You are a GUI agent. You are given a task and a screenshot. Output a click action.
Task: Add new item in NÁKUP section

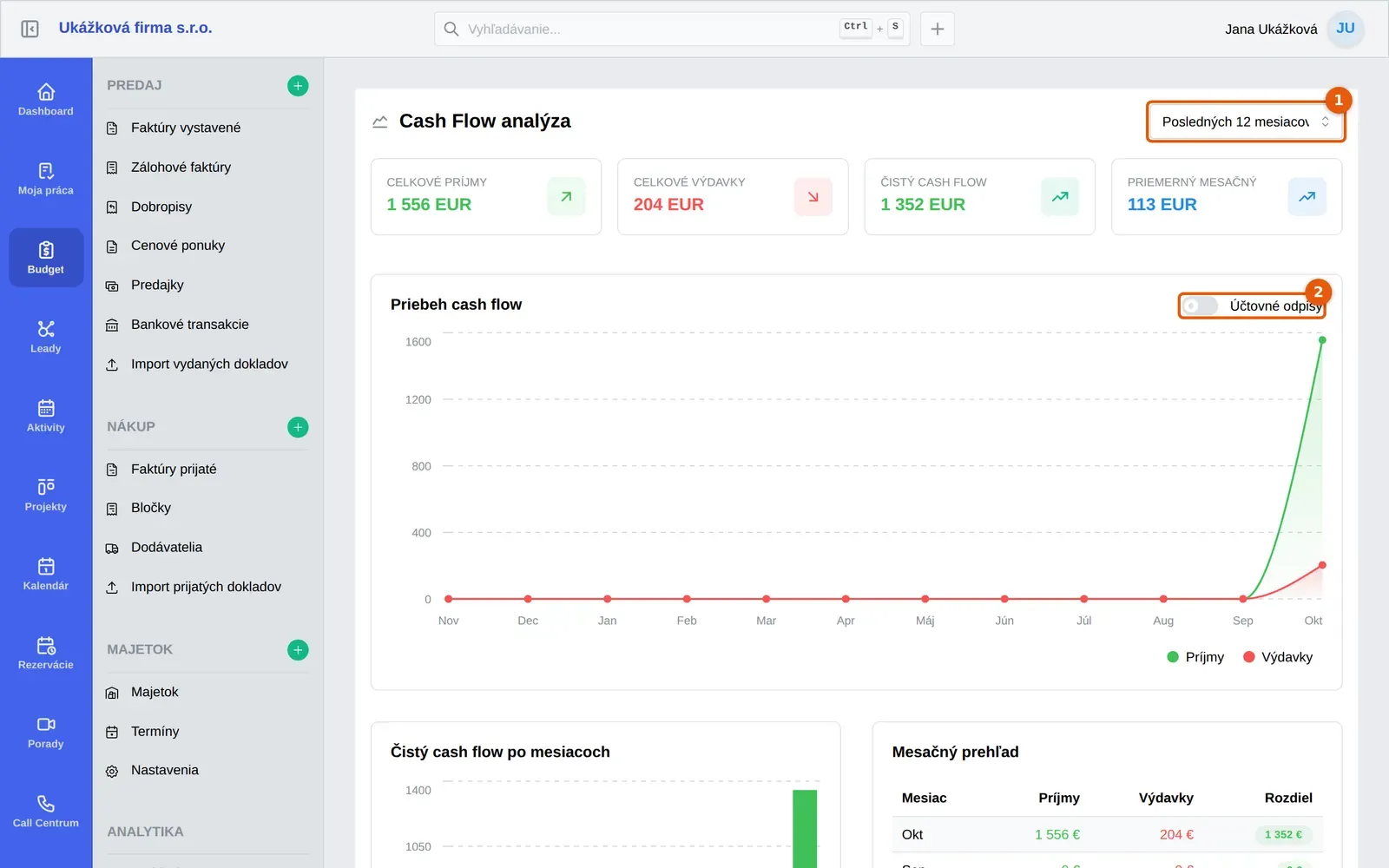298,427
